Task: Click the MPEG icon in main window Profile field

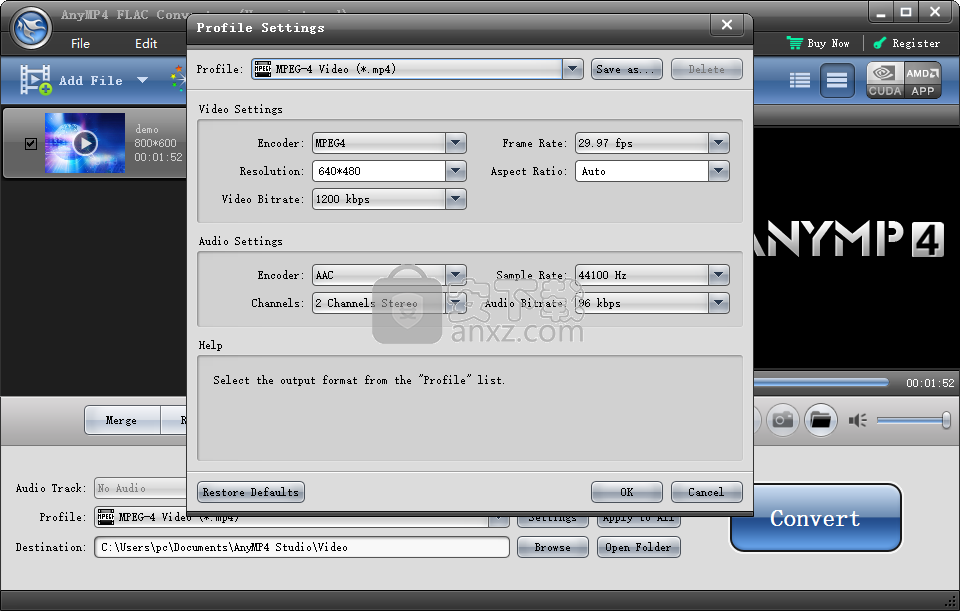Action: pos(106,517)
